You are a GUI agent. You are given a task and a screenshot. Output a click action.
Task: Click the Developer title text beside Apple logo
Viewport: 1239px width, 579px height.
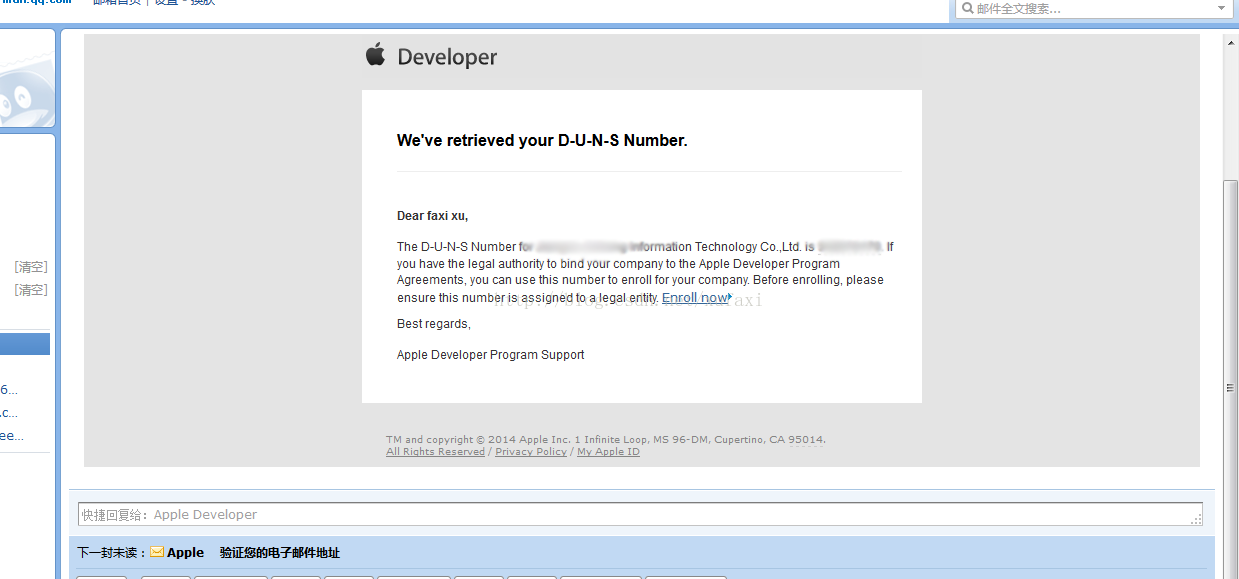(x=447, y=57)
